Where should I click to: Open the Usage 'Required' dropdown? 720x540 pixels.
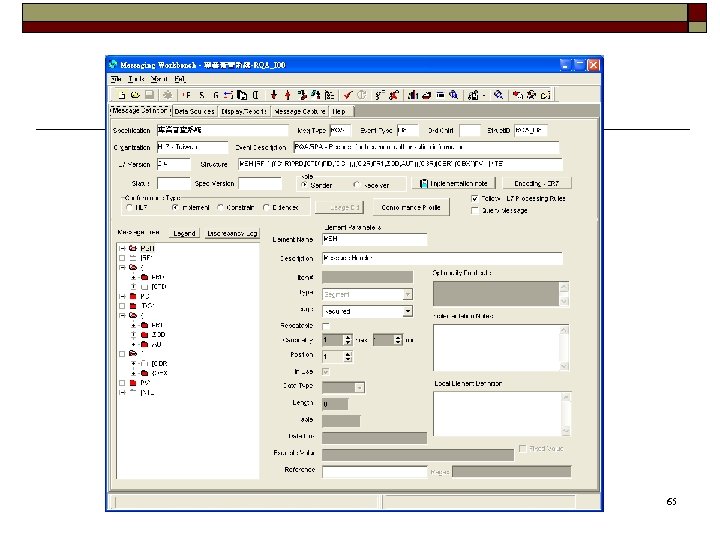pos(407,311)
